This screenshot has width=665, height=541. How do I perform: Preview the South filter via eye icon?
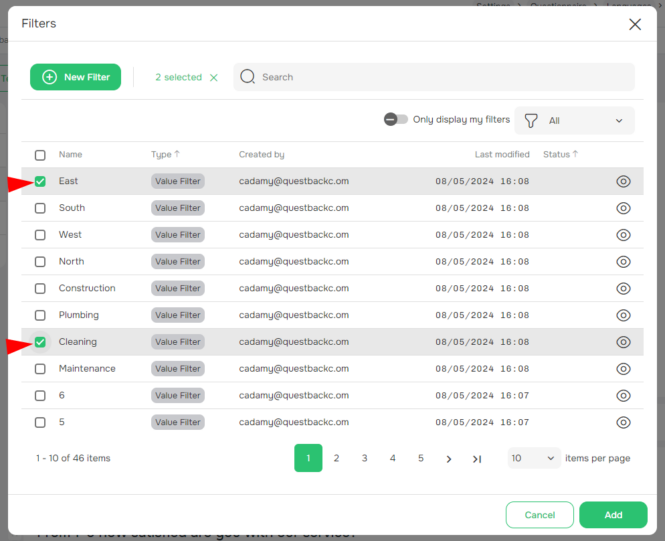pos(623,208)
